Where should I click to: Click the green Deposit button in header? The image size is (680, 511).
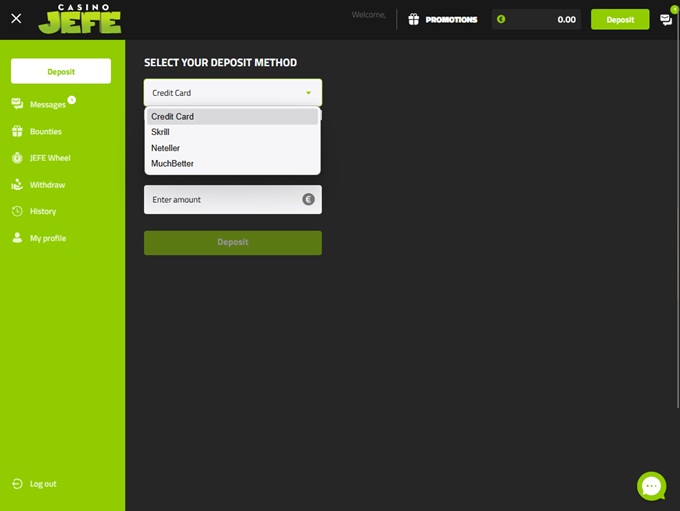pos(619,19)
